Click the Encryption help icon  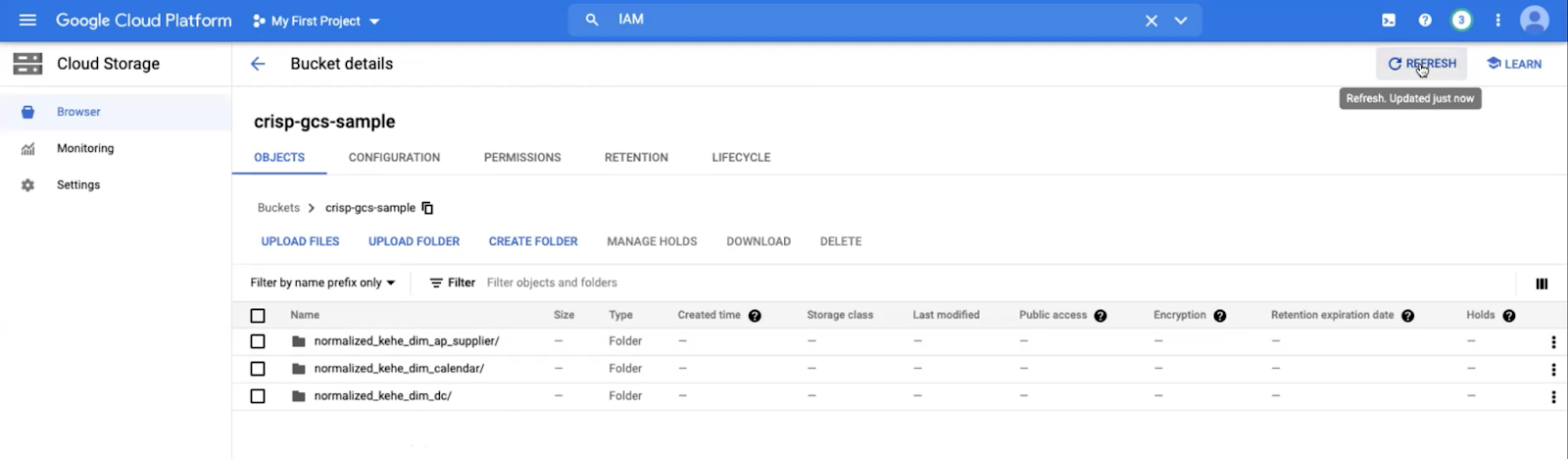click(1220, 316)
